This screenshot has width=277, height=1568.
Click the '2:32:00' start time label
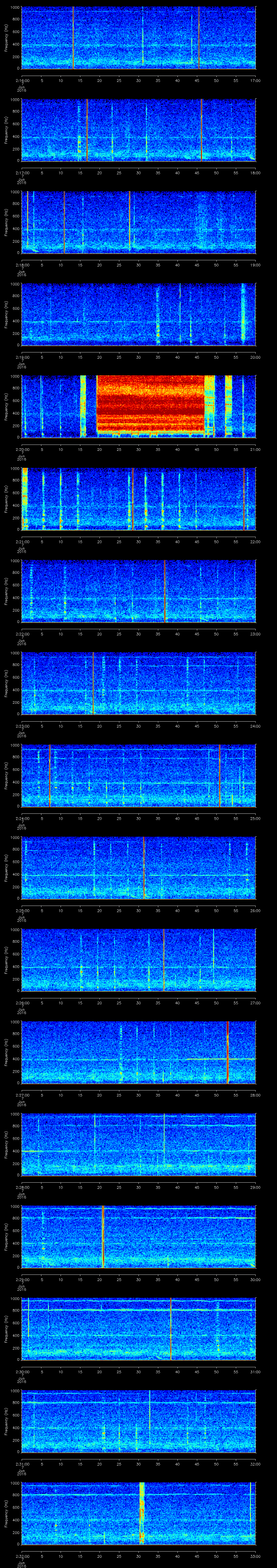coord(22,1556)
